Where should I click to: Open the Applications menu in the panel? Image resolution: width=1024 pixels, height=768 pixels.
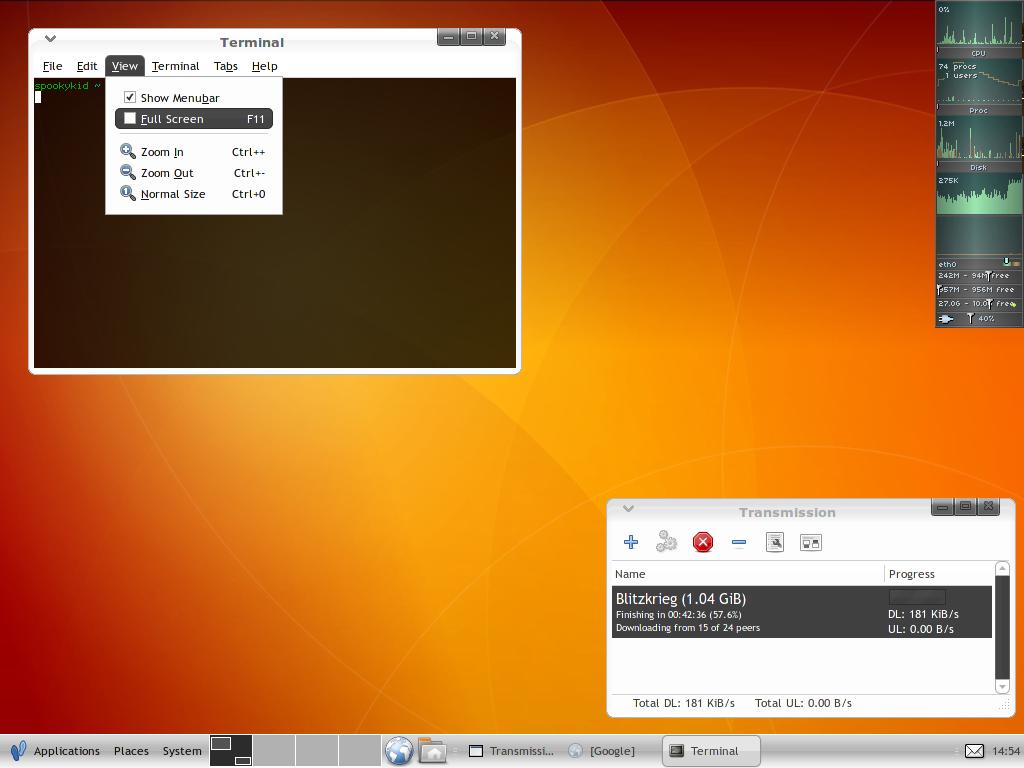click(67, 751)
